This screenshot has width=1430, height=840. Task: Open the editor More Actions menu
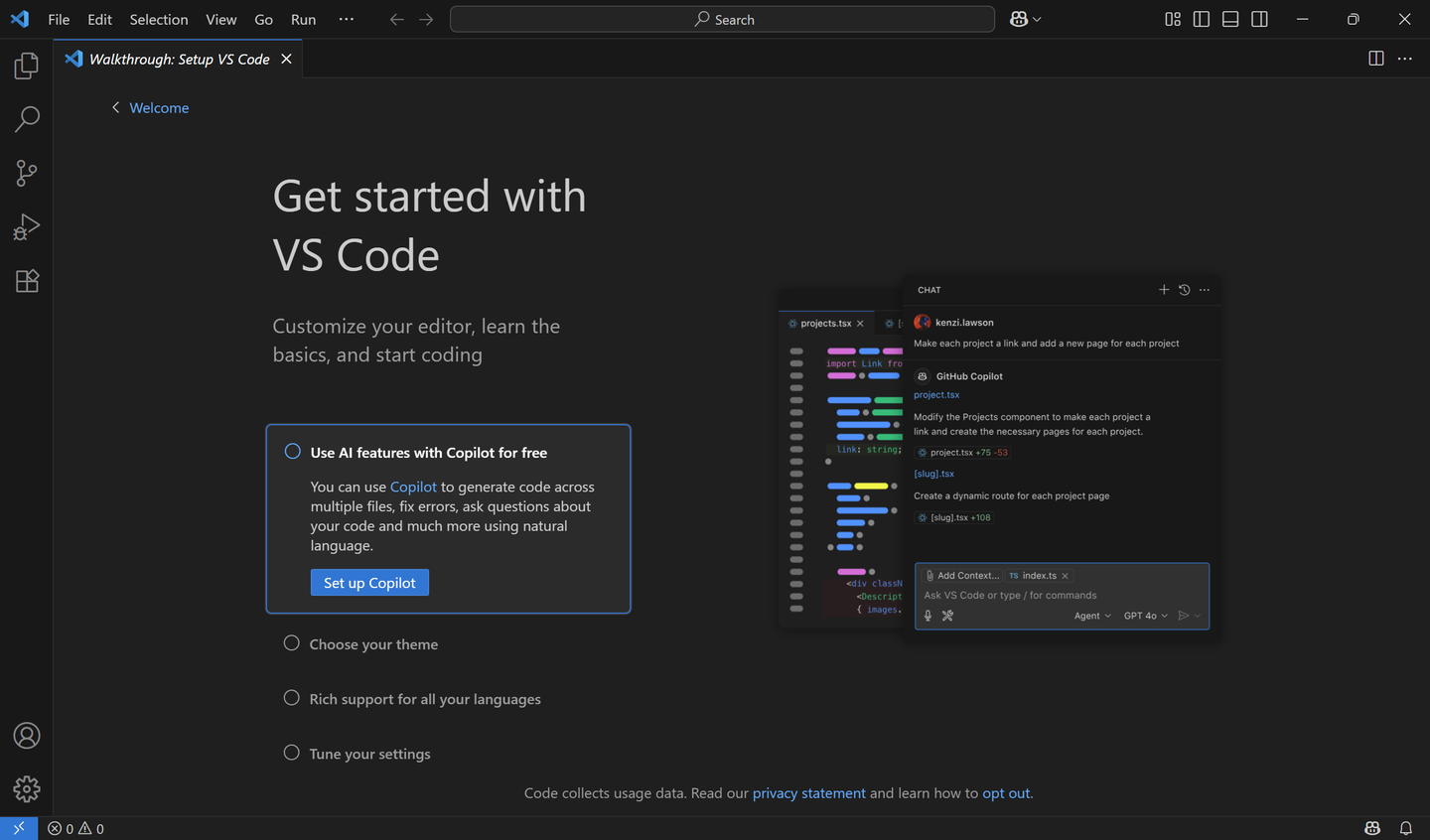click(x=1404, y=58)
